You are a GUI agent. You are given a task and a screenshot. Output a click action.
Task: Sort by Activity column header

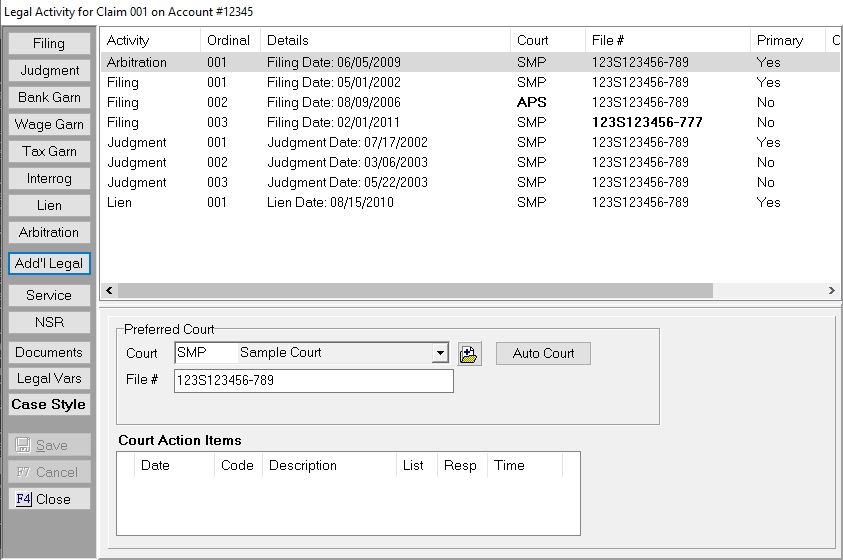point(148,41)
